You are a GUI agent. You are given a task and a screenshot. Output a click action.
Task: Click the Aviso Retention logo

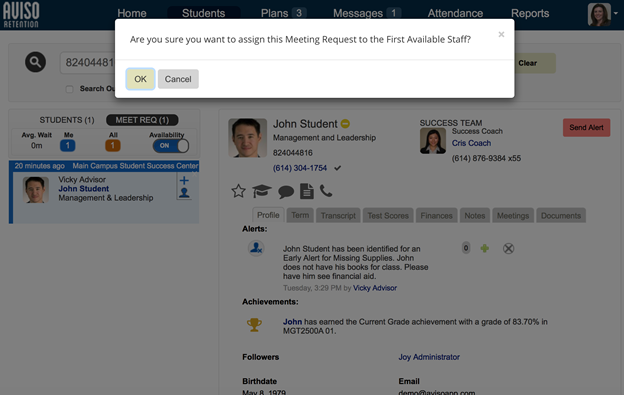21,15
